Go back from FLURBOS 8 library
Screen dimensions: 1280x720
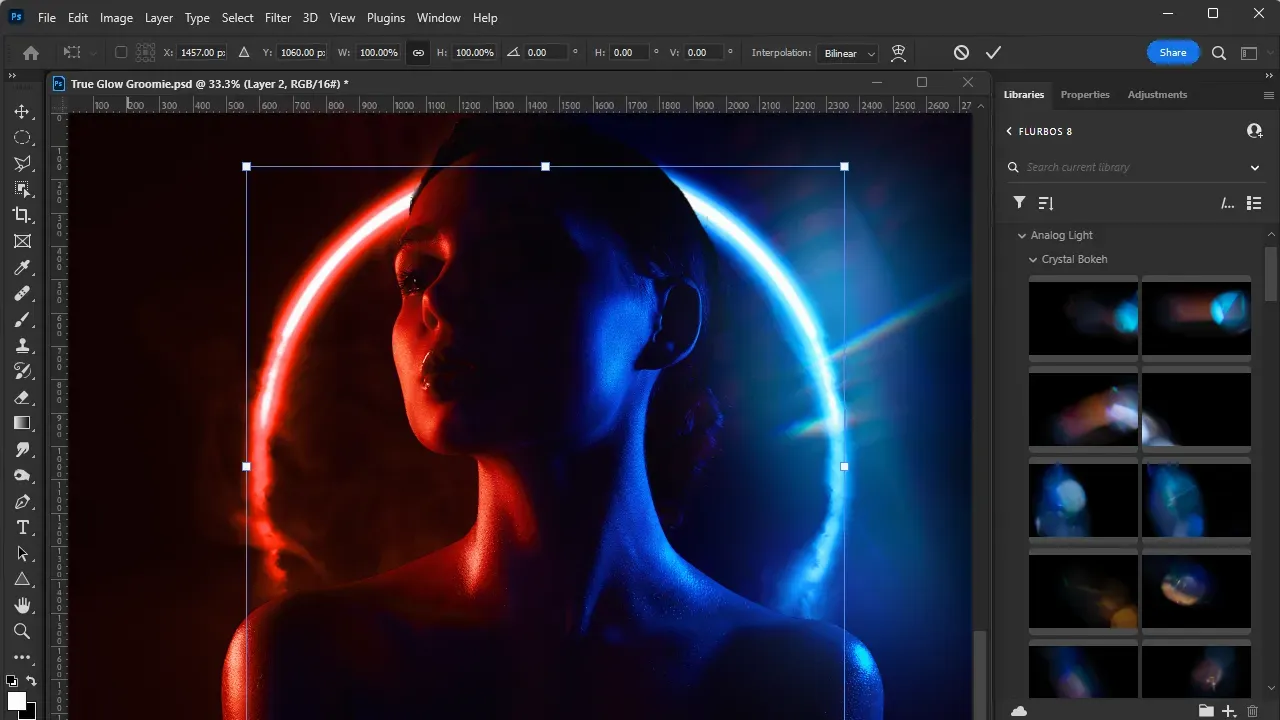tap(1009, 132)
